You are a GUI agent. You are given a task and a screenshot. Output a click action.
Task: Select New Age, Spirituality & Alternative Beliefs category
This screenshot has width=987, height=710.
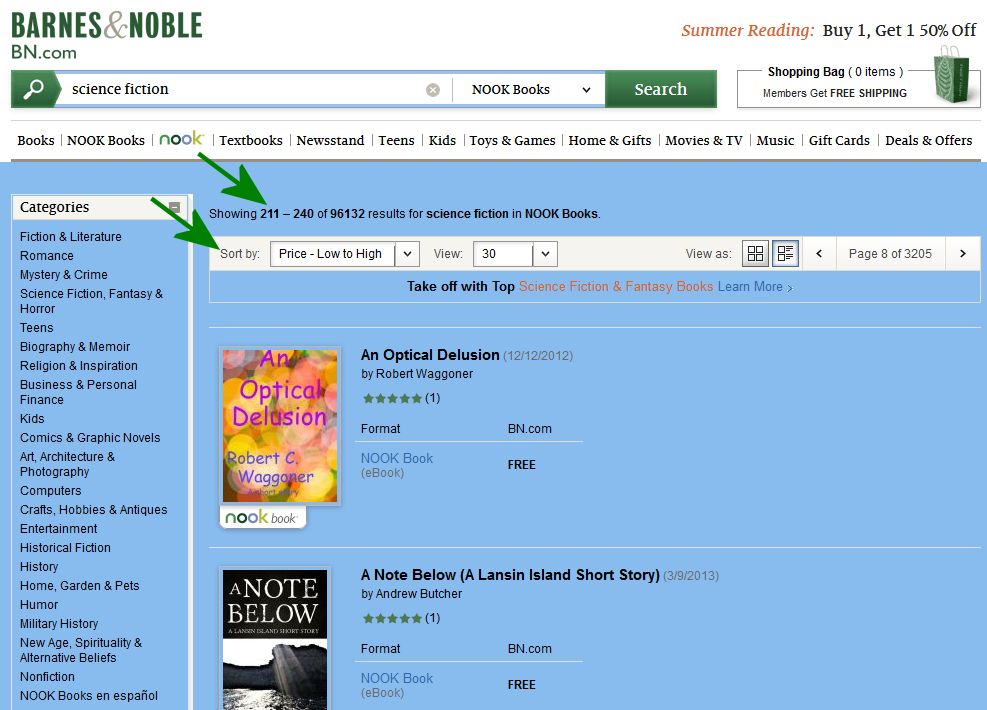click(x=81, y=650)
